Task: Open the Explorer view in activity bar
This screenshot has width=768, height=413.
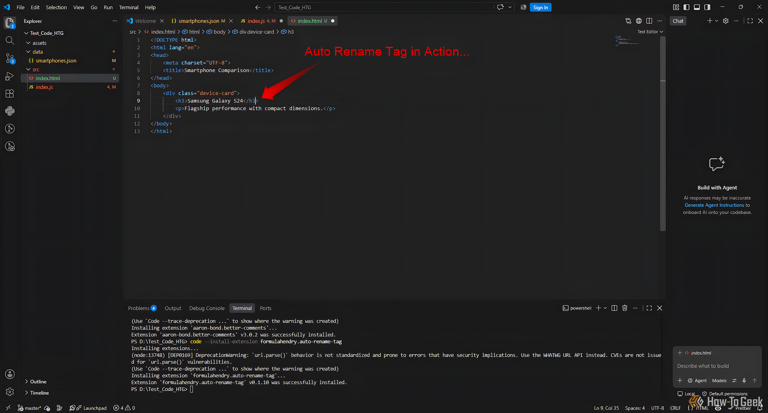Action: pos(9,23)
